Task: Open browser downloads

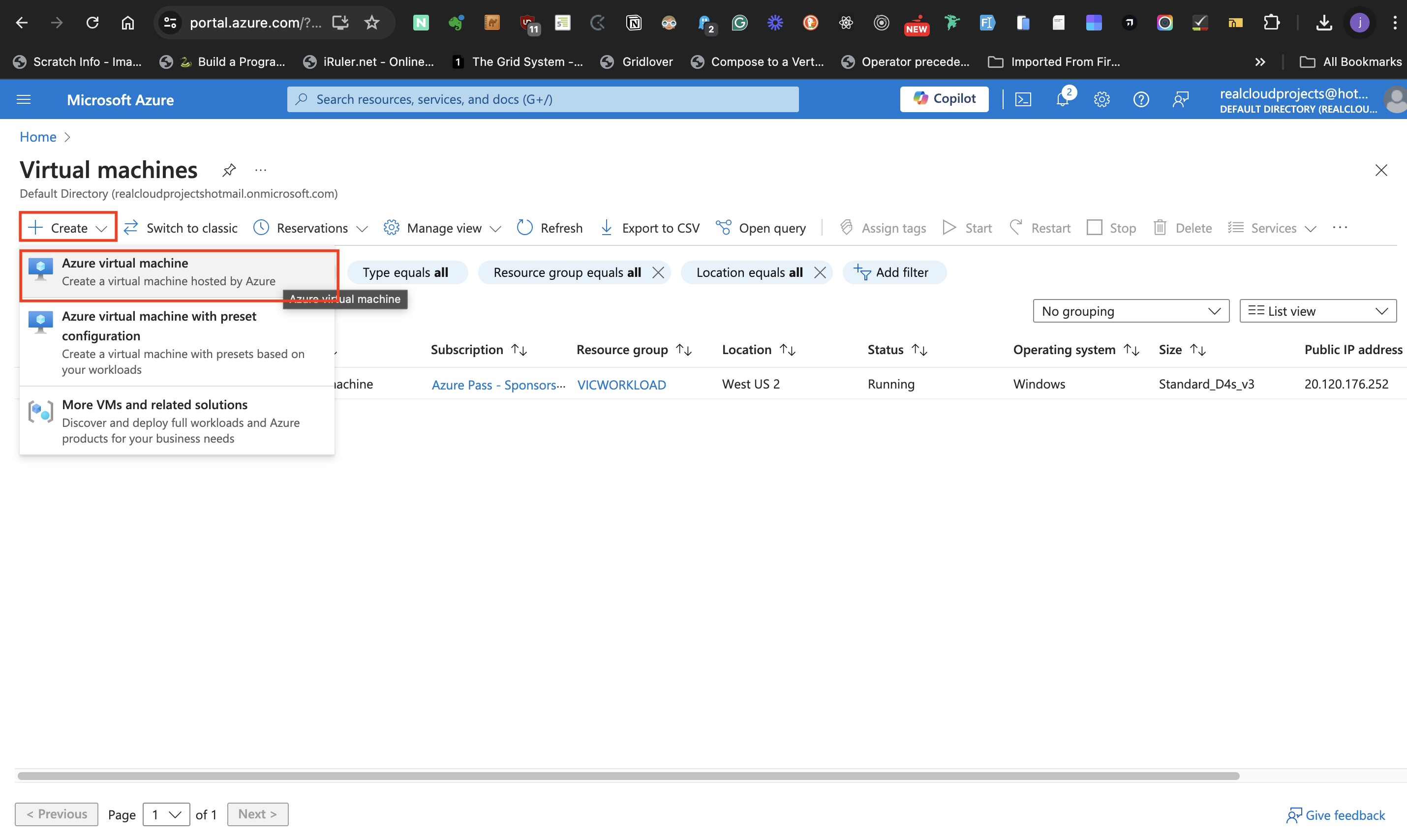Action: tap(1324, 23)
